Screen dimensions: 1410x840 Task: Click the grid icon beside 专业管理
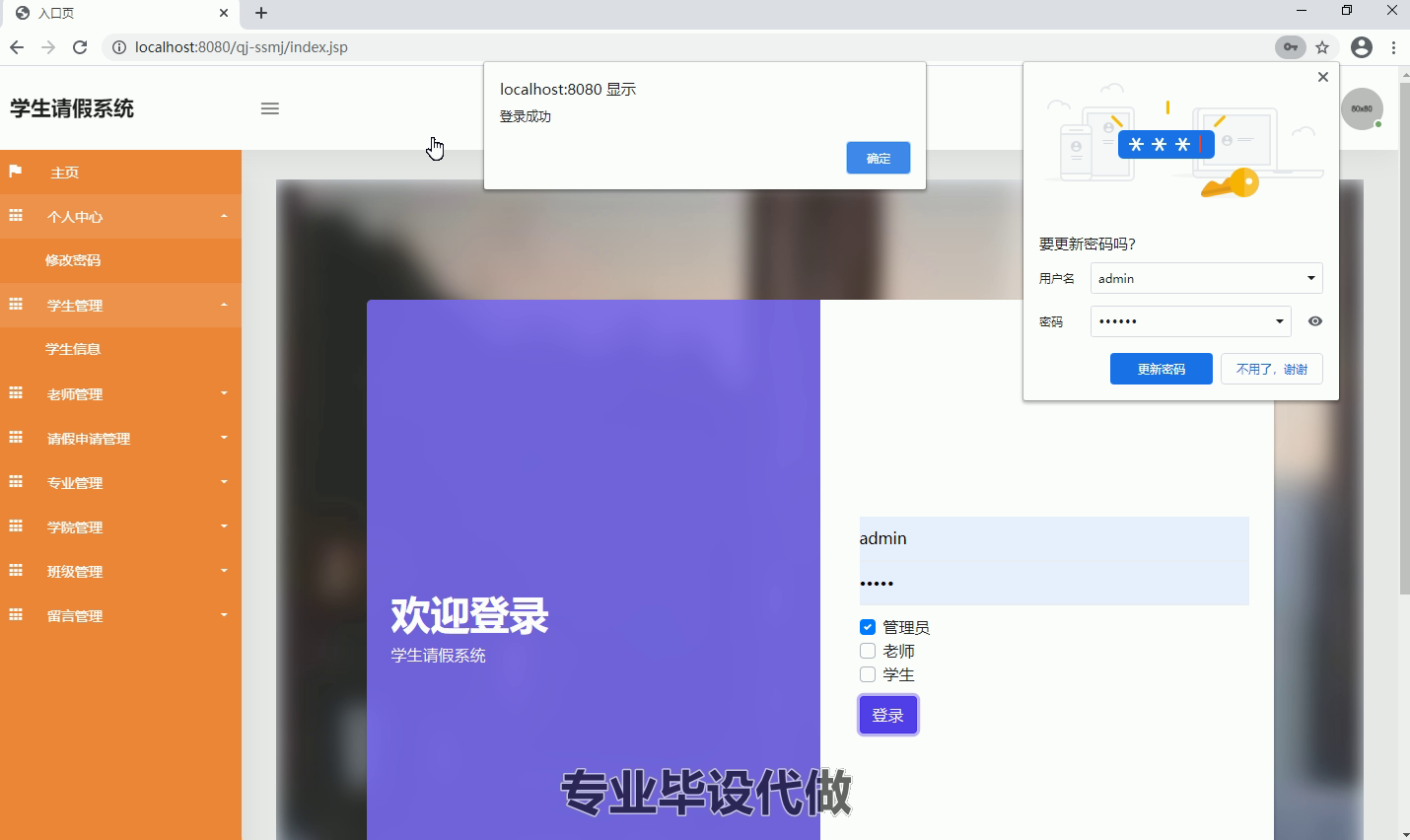(16, 482)
